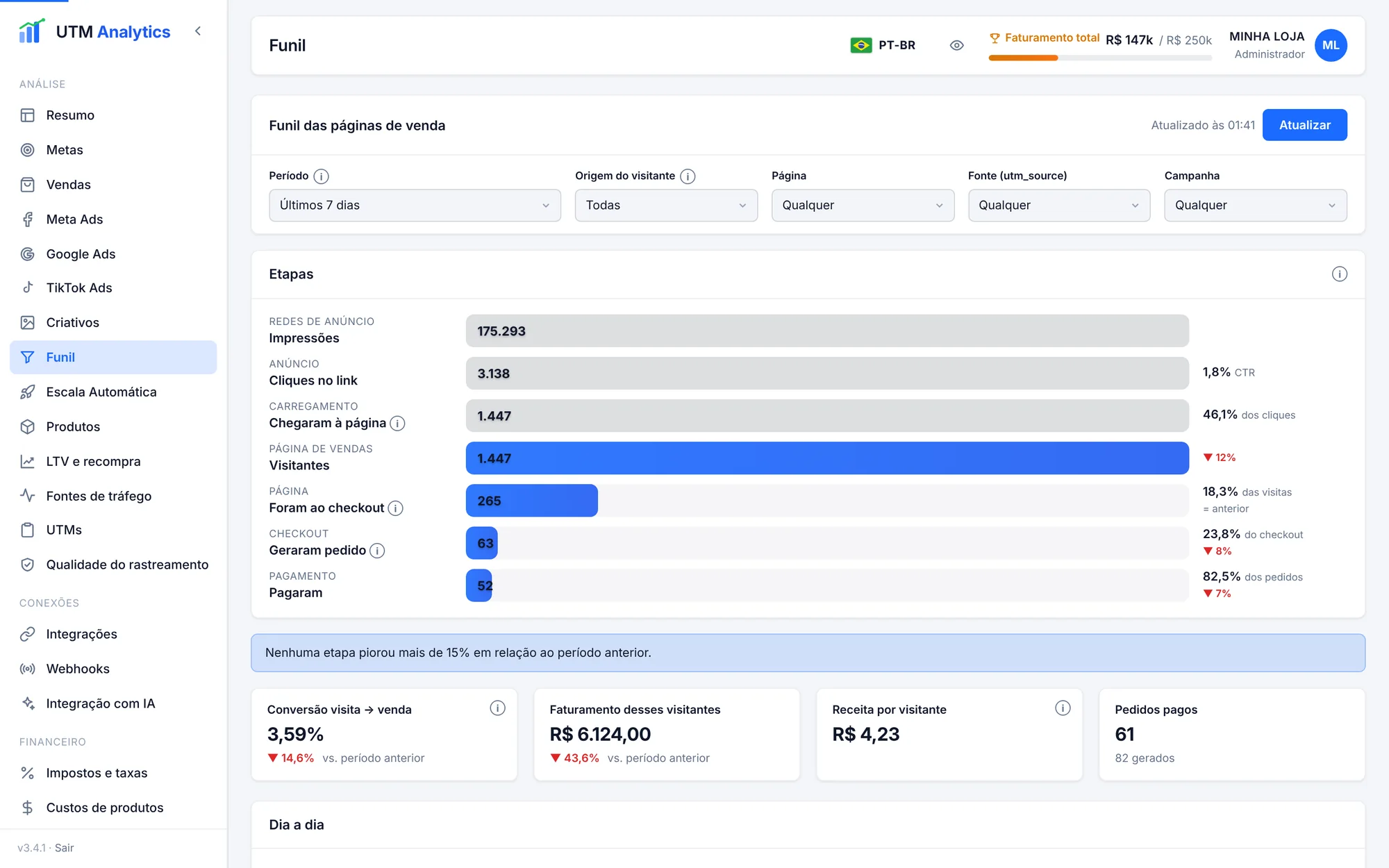The image size is (1389, 868).
Task: Click the TikTok Ads sidebar icon
Action: click(28, 287)
